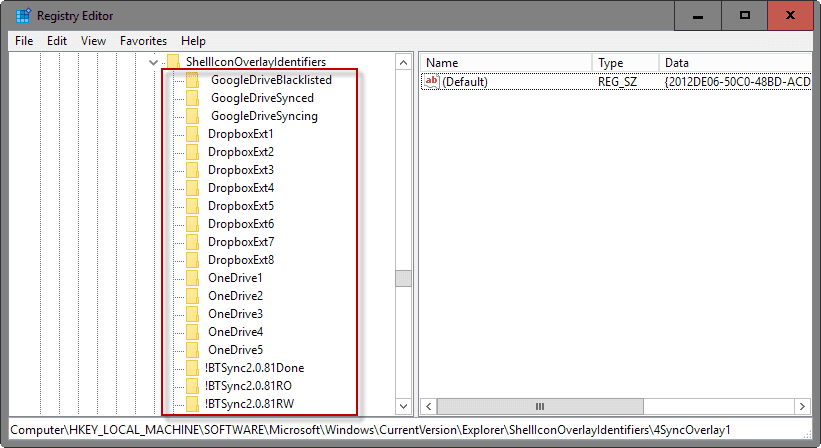The image size is (821, 448).
Task: Click the GoogleDriveBlacklisted folder icon
Action: (192, 80)
